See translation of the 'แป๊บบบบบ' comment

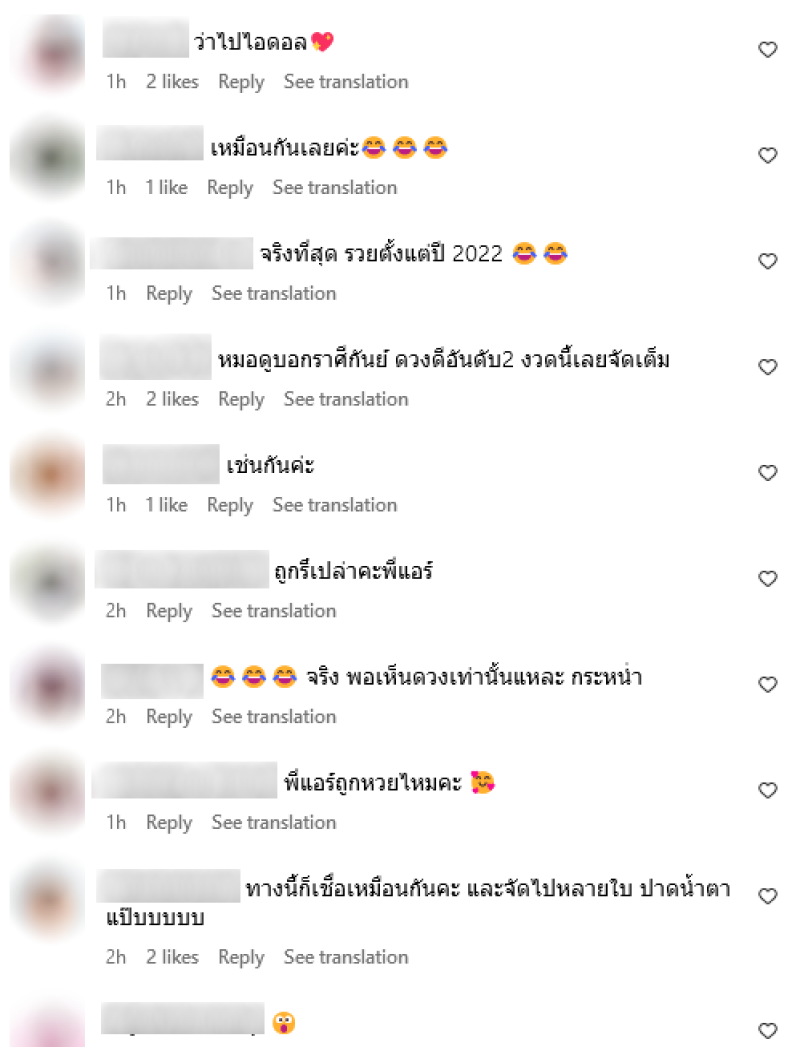point(346,957)
